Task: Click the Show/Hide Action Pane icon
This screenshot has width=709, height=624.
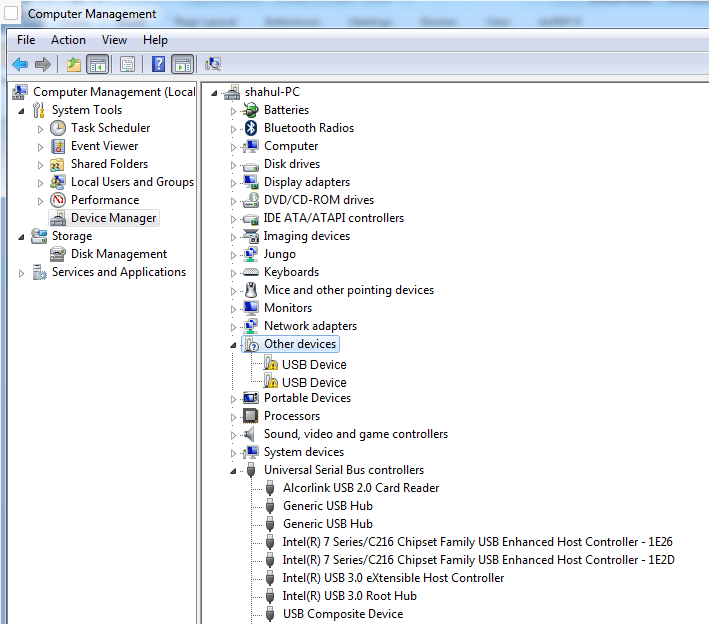Action: click(182, 65)
